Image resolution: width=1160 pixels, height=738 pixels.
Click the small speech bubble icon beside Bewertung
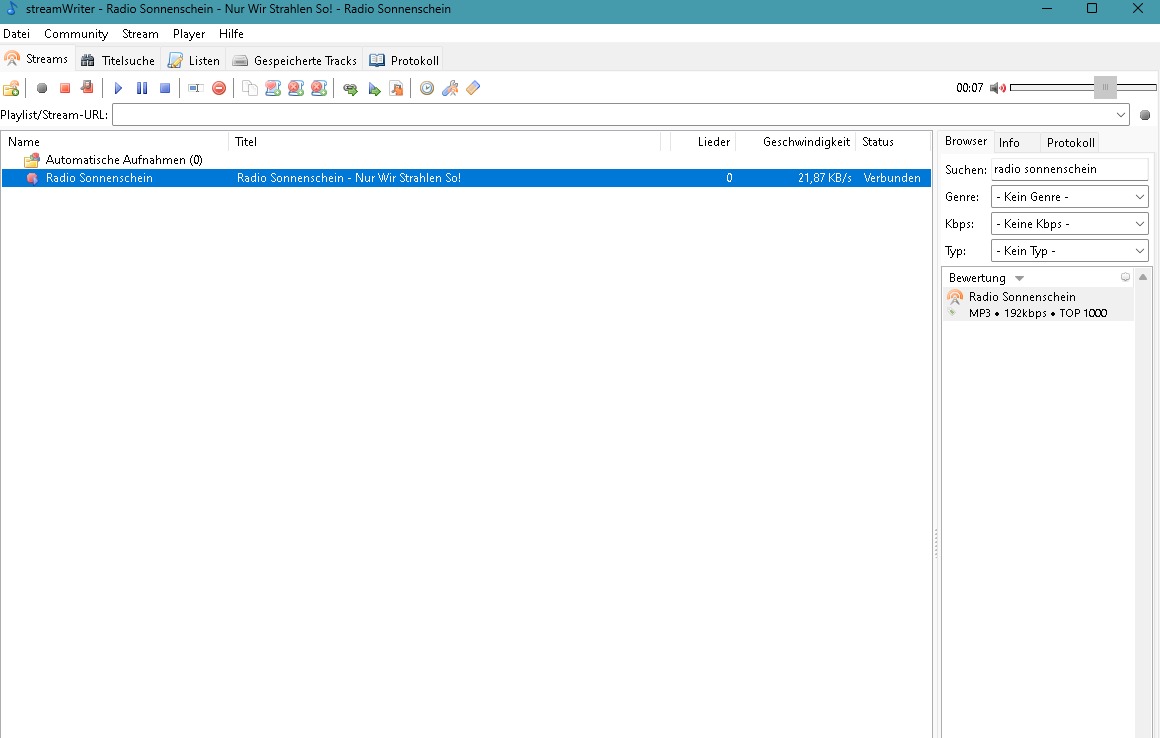(1125, 277)
